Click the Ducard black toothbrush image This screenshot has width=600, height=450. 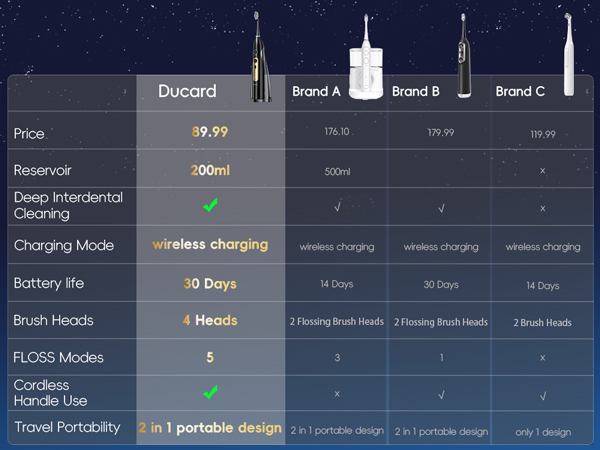pos(260,57)
